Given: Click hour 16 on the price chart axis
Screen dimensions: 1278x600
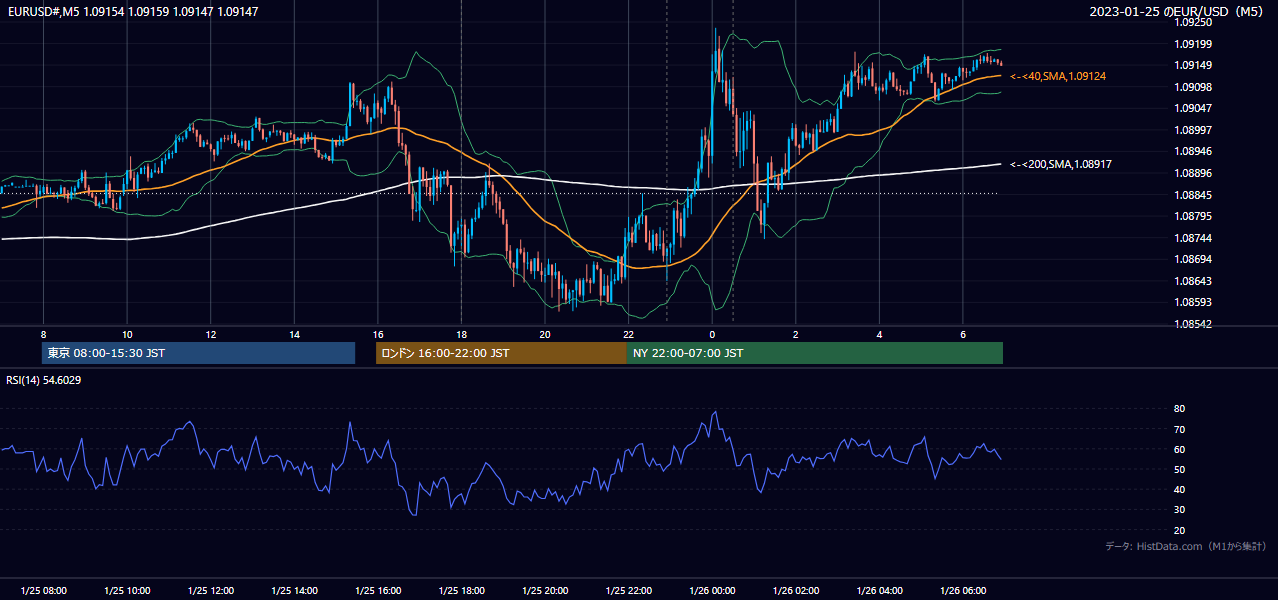Looking at the screenshot, I should pos(378,334).
